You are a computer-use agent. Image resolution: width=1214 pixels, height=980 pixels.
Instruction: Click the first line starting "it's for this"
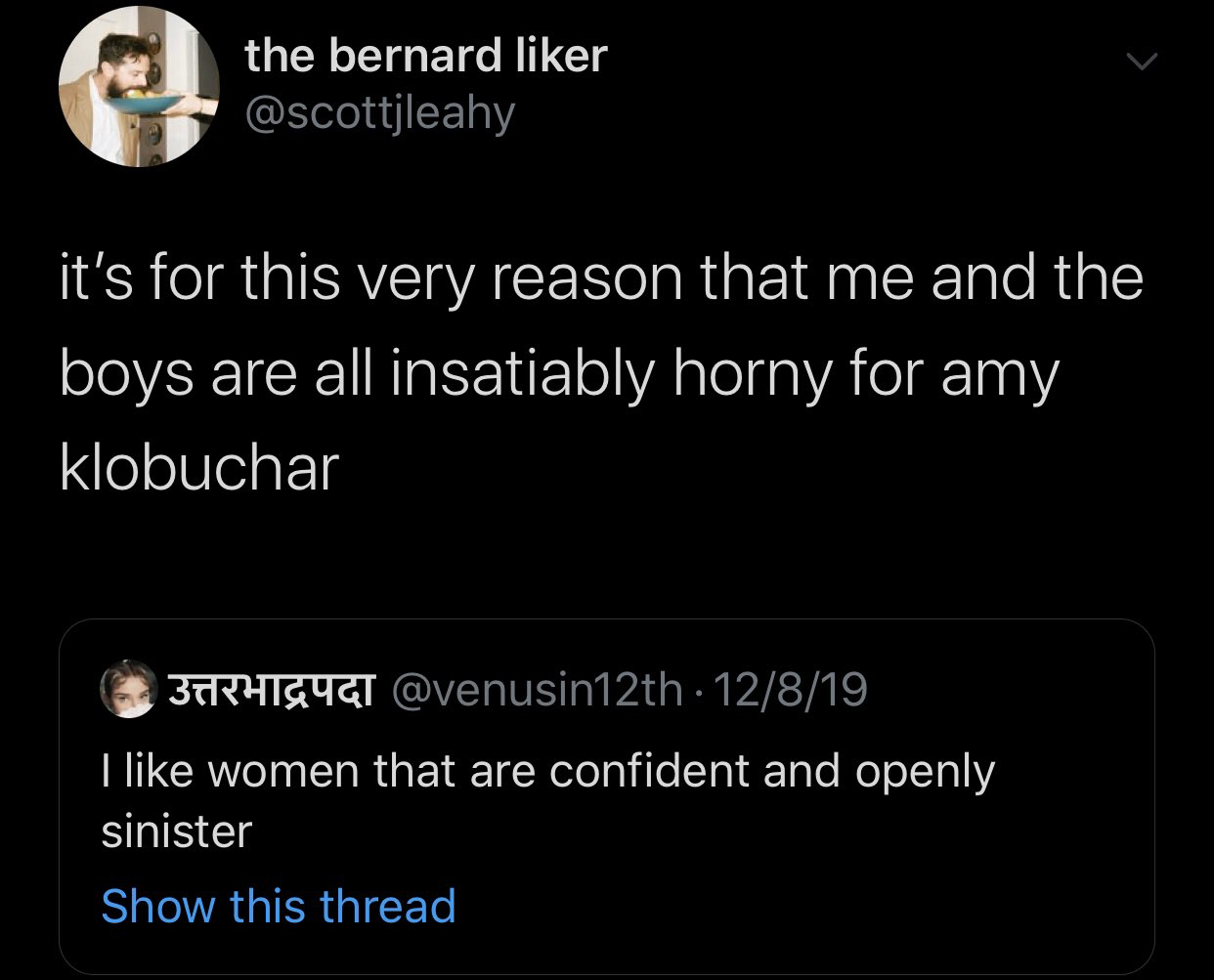[600, 277]
